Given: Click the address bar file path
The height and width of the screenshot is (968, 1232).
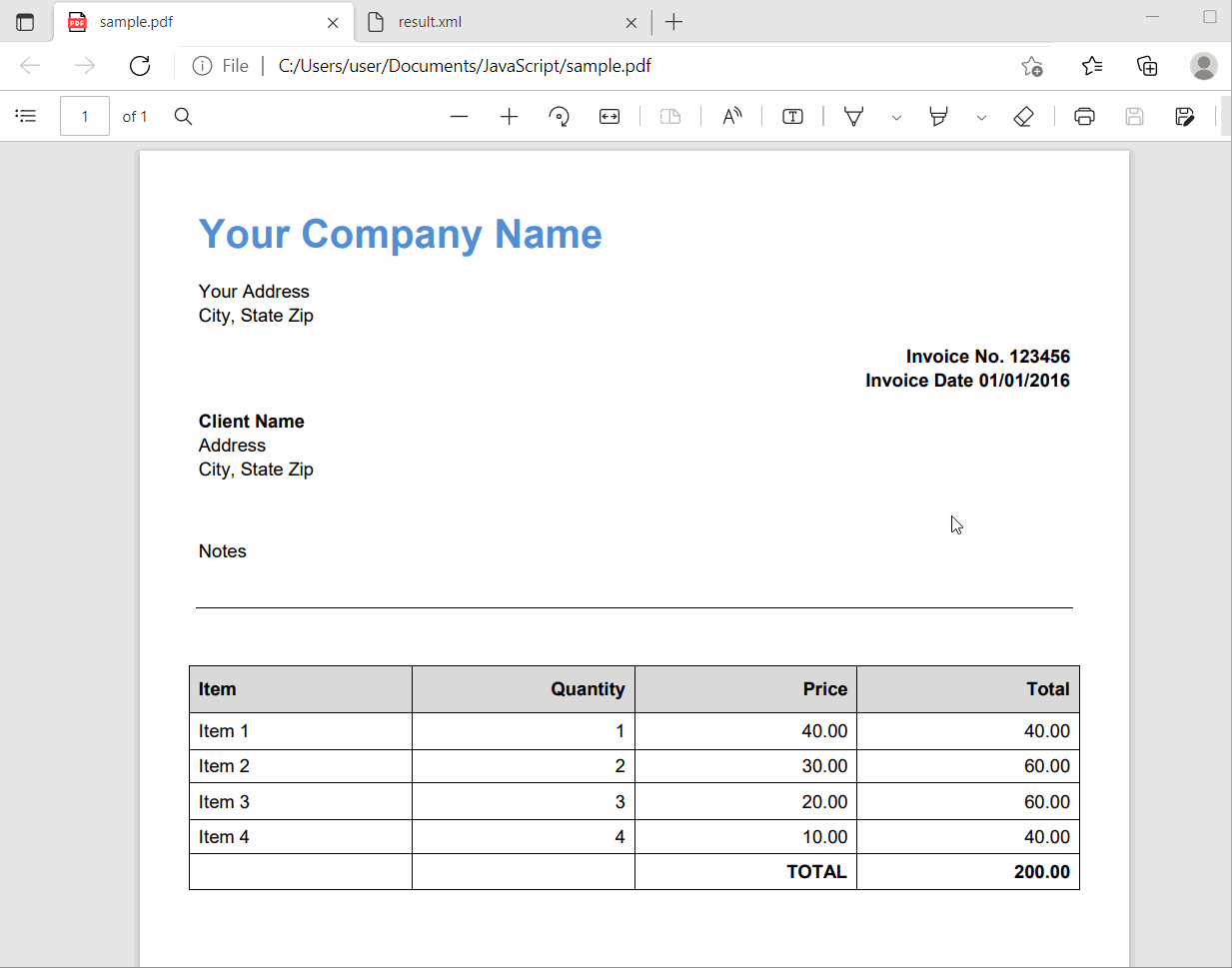Looking at the screenshot, I should 465,66.
